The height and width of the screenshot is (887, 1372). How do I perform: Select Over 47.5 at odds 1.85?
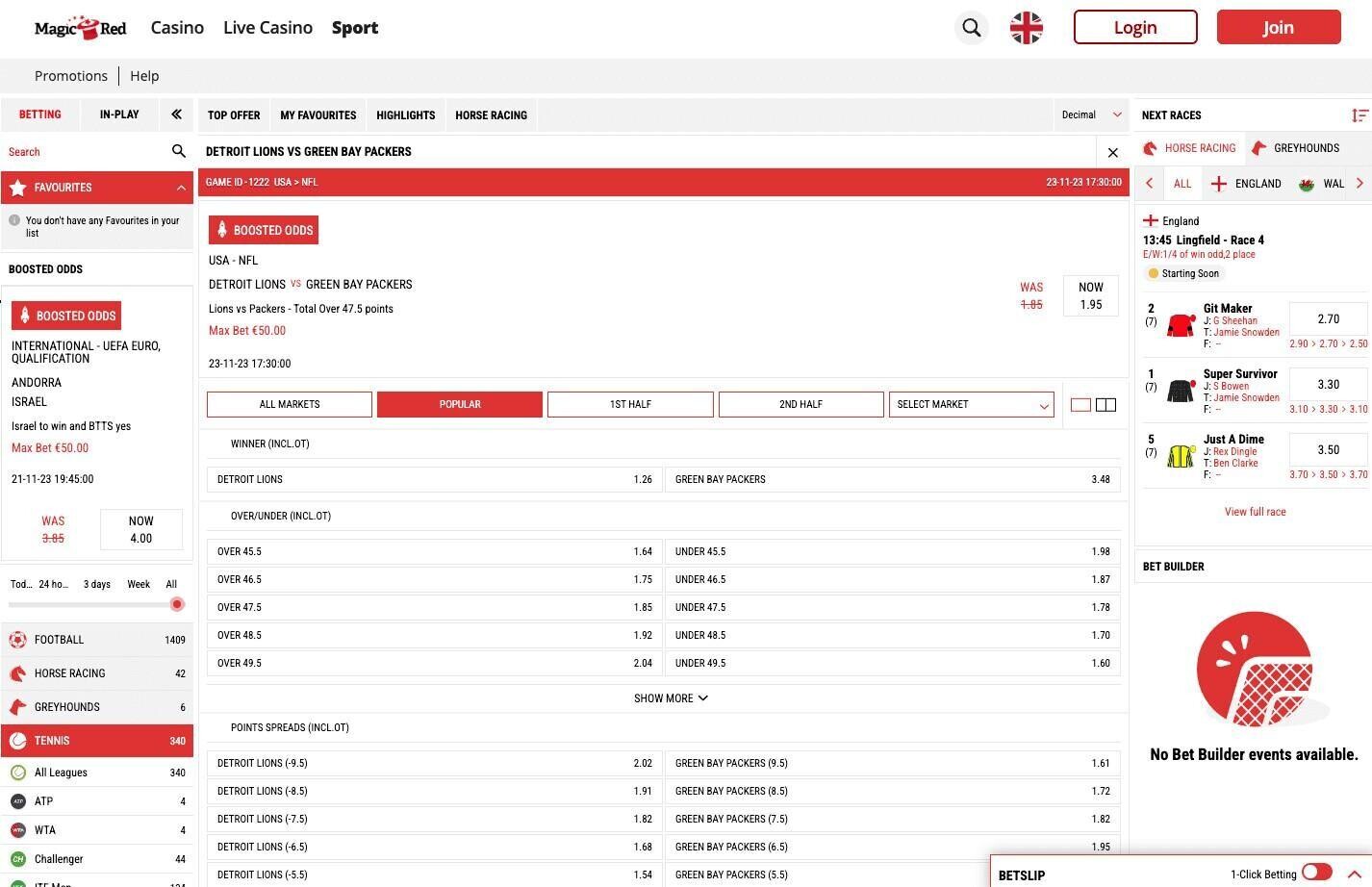coord(435,607)
